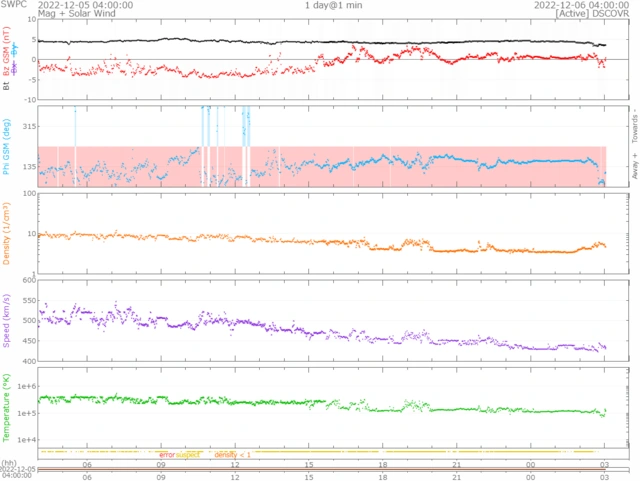Click the bottom timeline range bar
This screenshot has height=481, width=640.
(x=320, y=471)
